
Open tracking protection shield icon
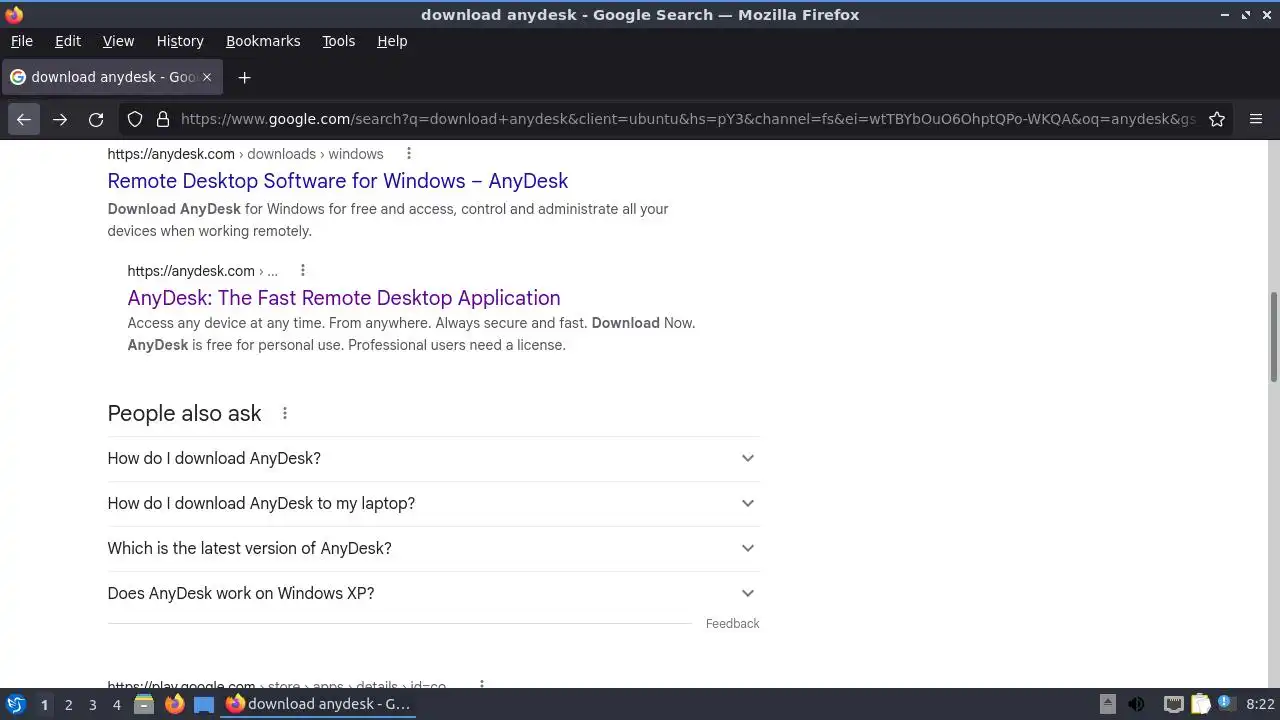point(135,119)
